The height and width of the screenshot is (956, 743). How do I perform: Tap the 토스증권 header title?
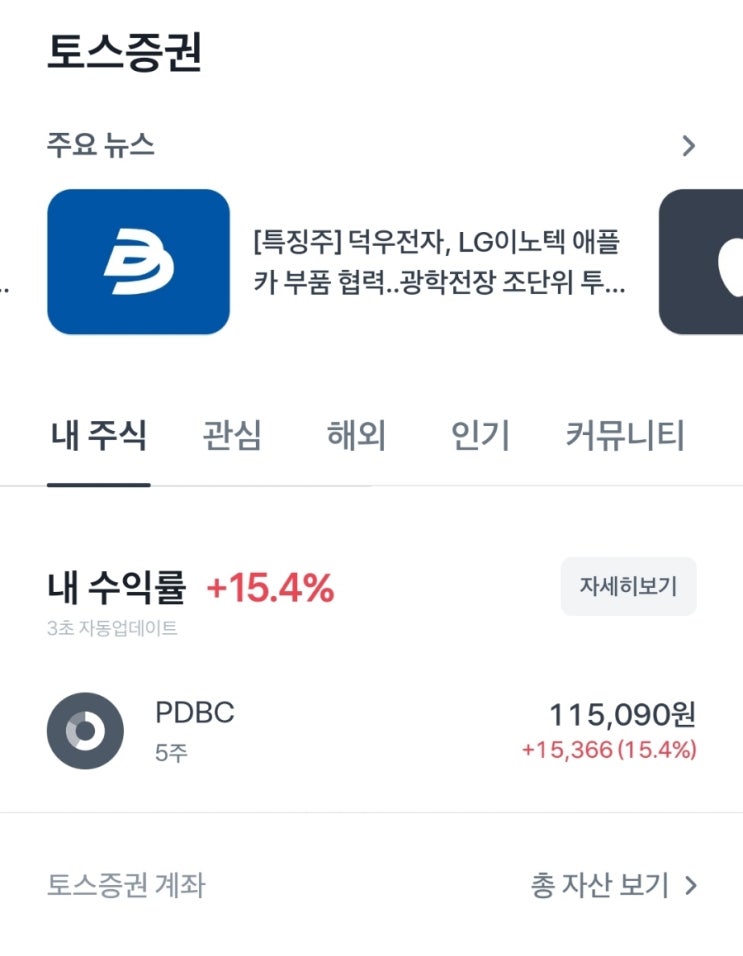124,53
